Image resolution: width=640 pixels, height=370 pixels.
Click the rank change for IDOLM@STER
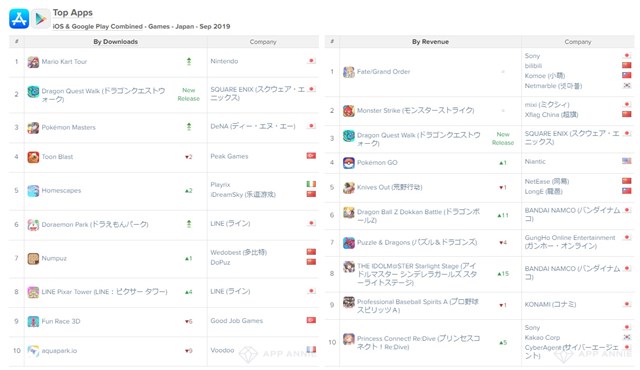click(503, 274)
